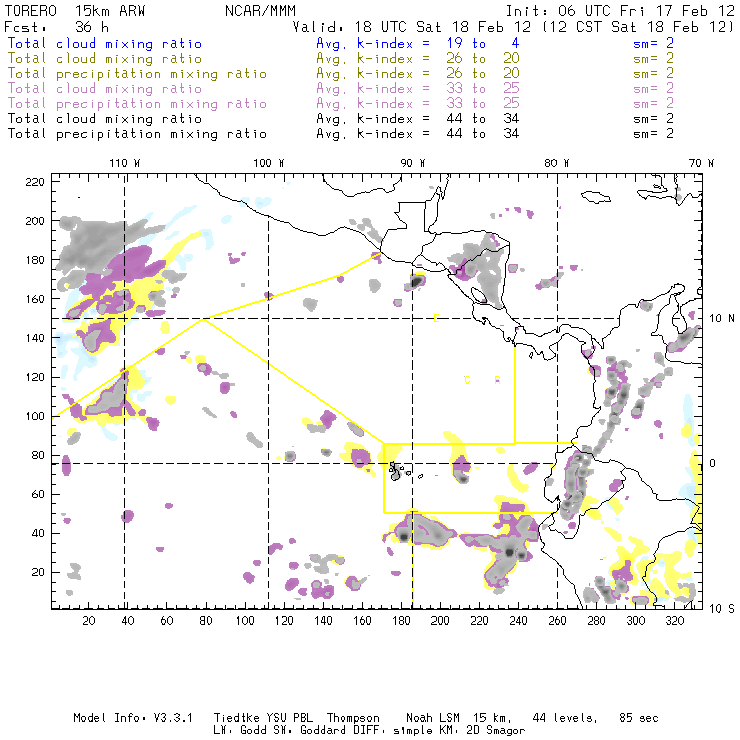Image resolution: width=740 pixels, height=740 pixels.
Task: Click the y-axis tick label '200'
Action: click(35, 221)
